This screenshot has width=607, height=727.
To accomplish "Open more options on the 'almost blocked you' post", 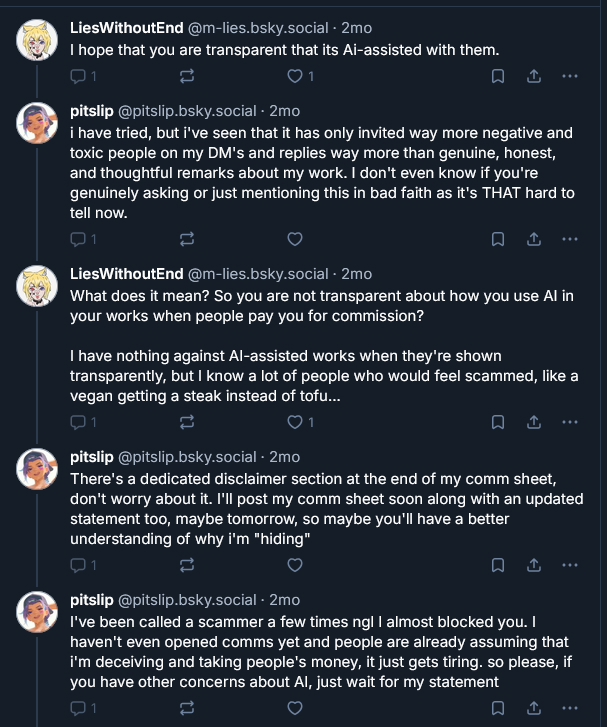I will [x=569, y=708].
